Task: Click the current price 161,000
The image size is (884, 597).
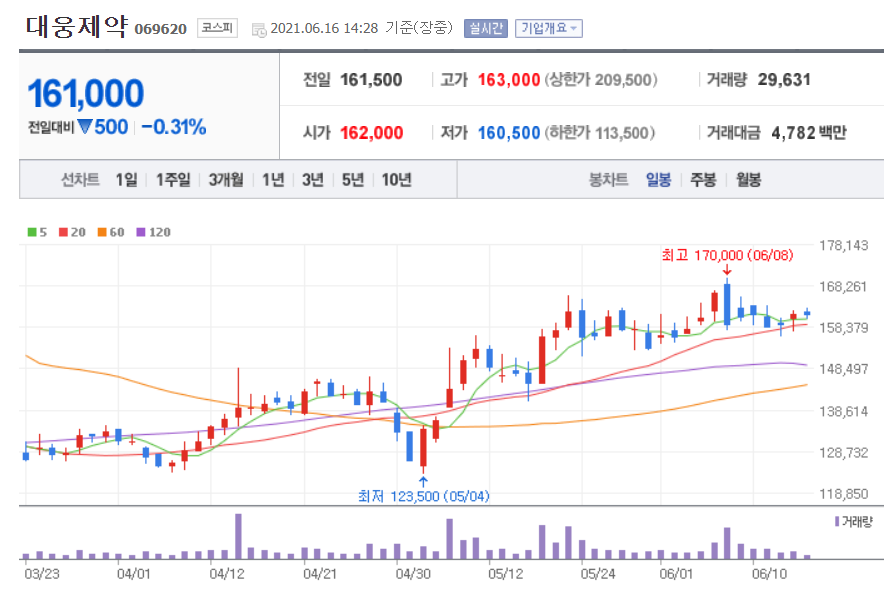Action: pos(86,93)
